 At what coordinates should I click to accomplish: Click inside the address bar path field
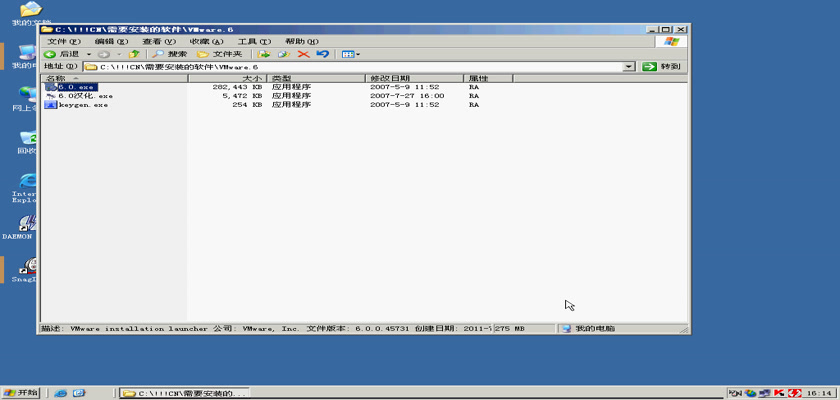click(x=354, y=67)
